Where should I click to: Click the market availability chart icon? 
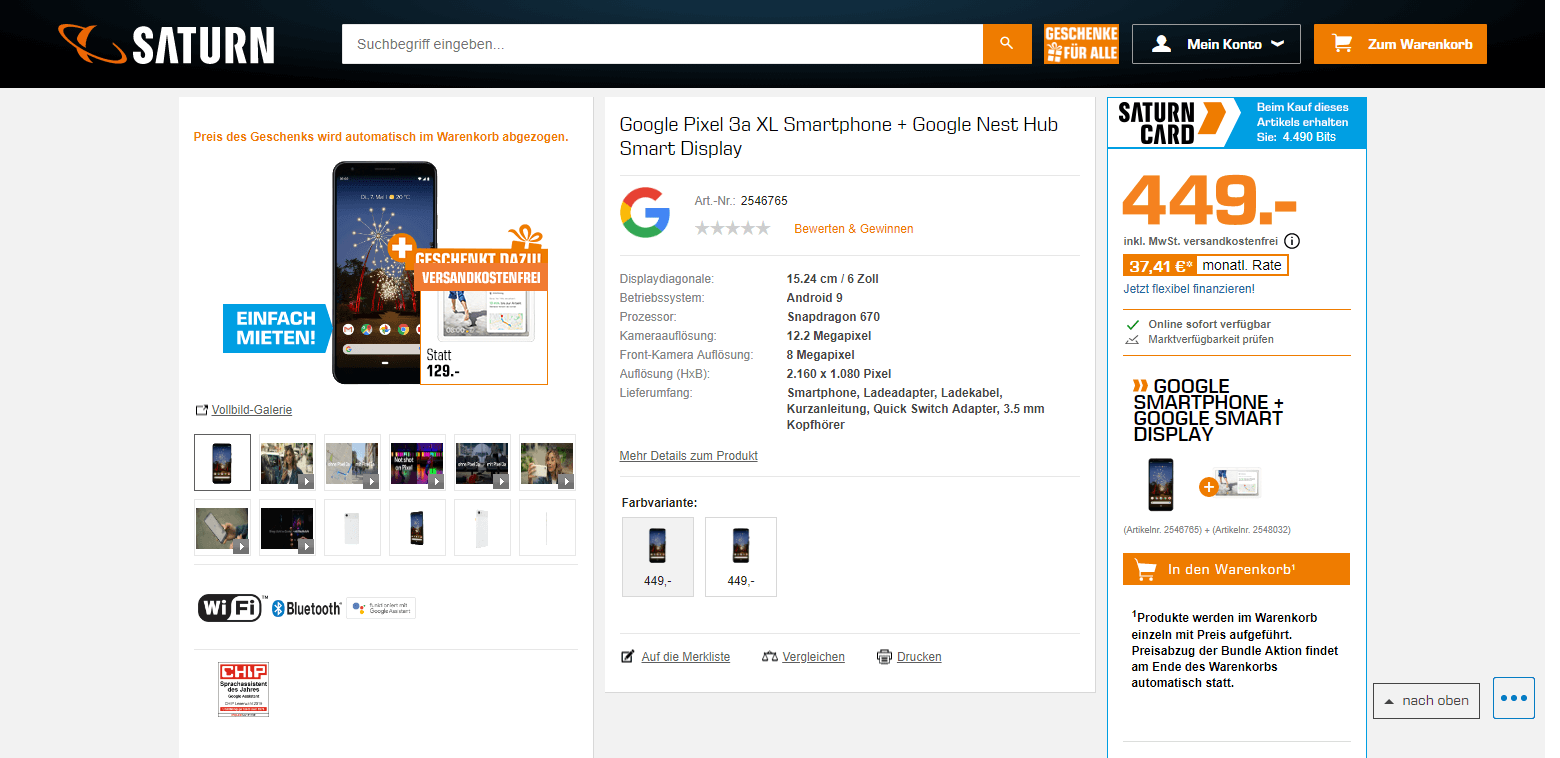[x=1132, y=340]
